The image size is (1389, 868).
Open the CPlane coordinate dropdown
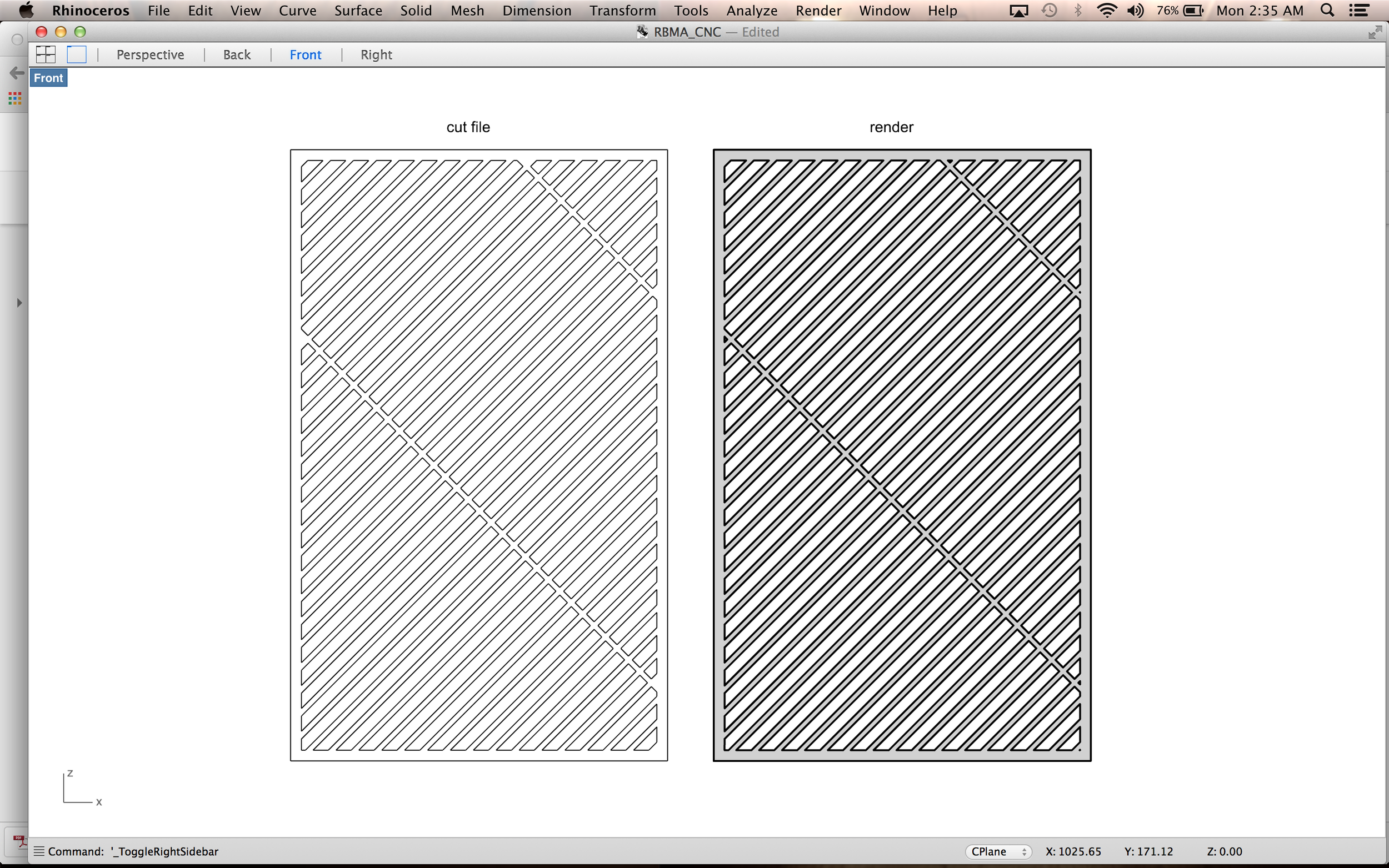(x=998, y=851)
